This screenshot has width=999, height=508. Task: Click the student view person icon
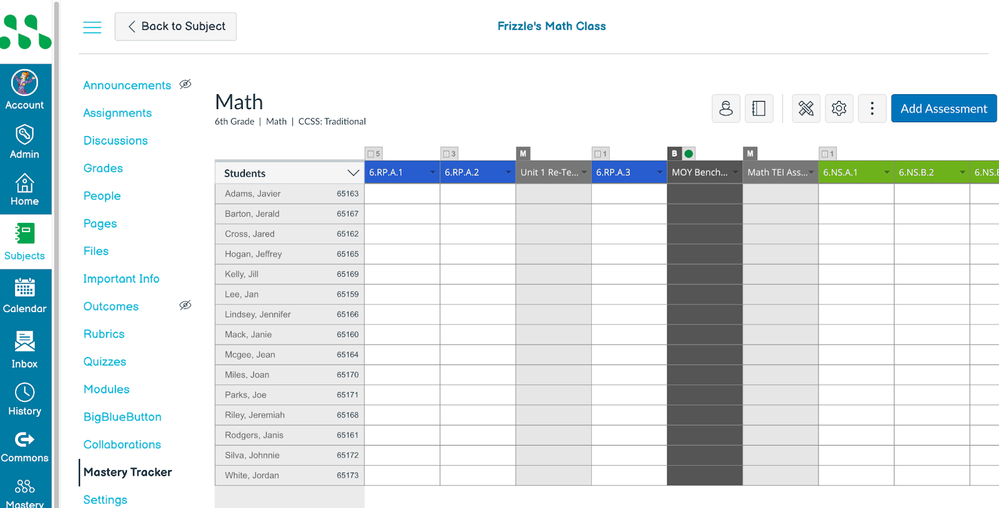(x=726, y=109)
